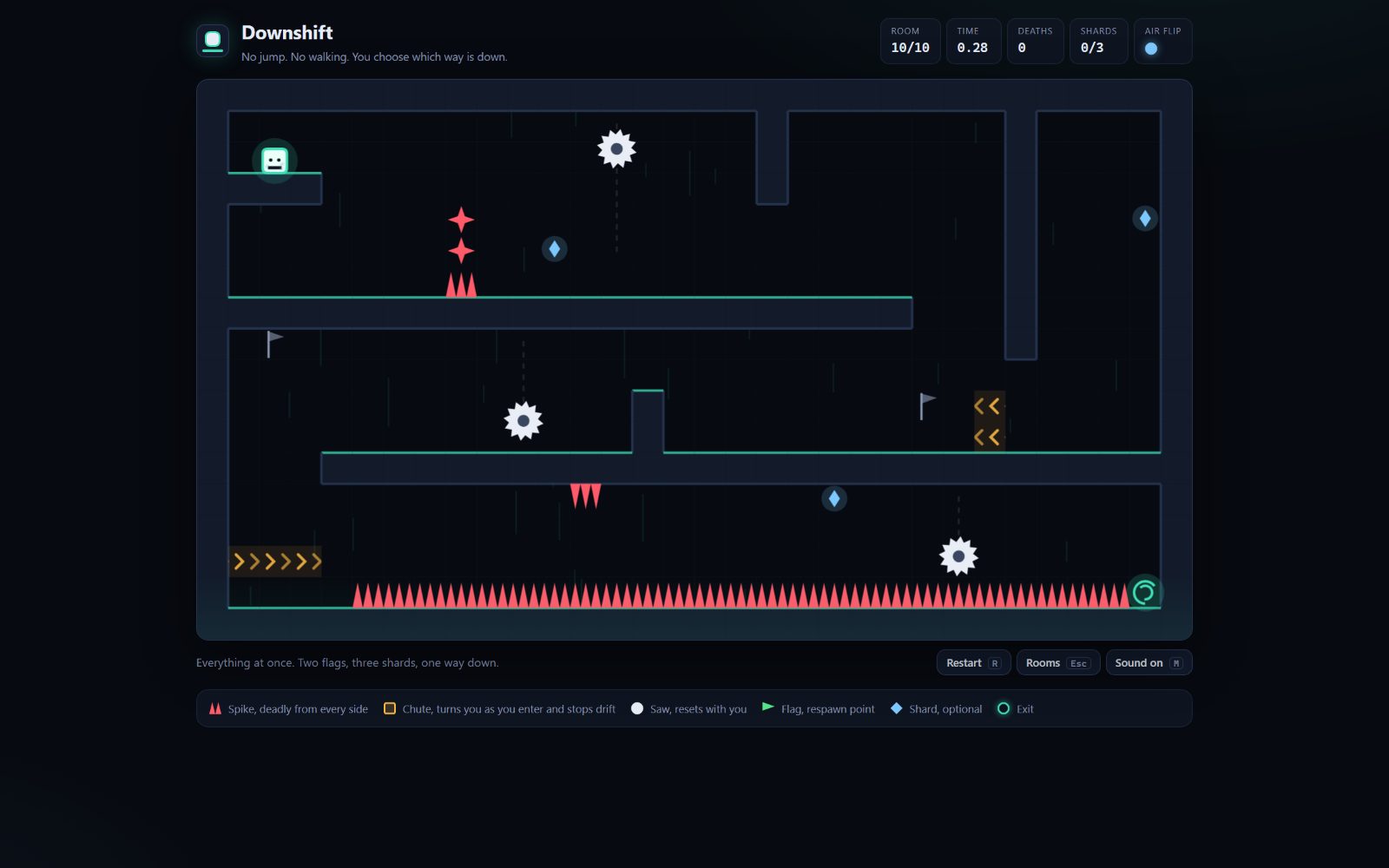Click the player cube character
This screenshot has width=1389, height=868.
click(275, 161)
